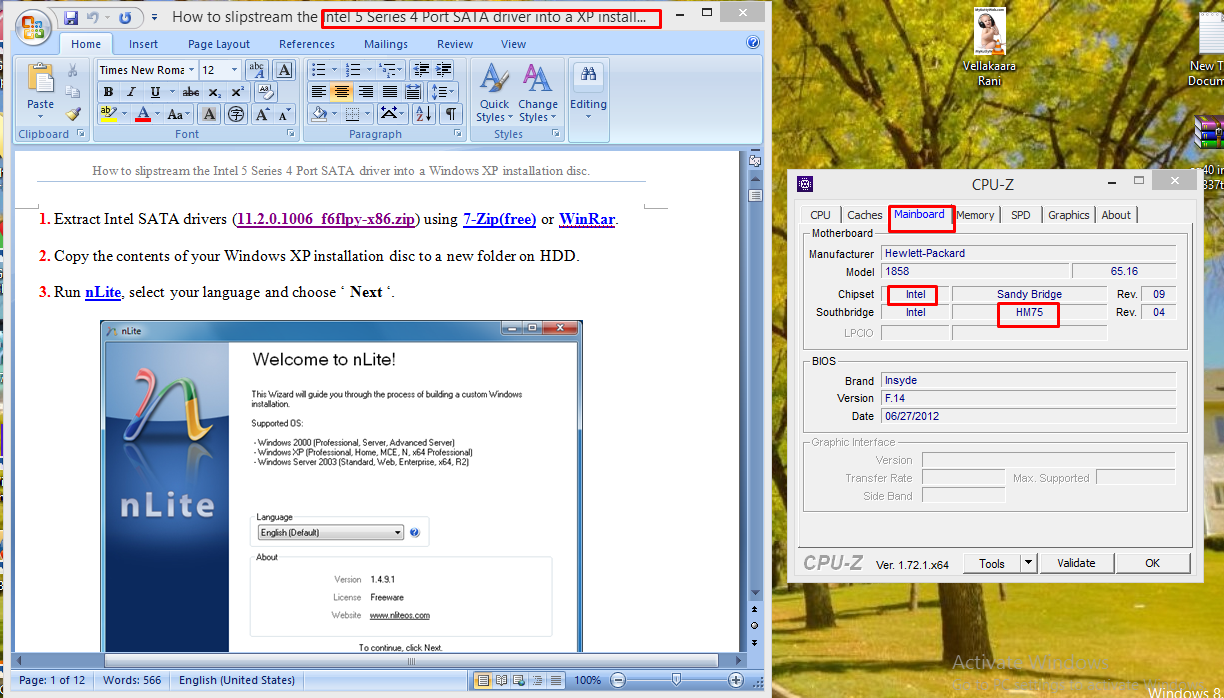
Task: Switch to the References ribbon tab
Action: pyautogui.click(x=307, y=44)
